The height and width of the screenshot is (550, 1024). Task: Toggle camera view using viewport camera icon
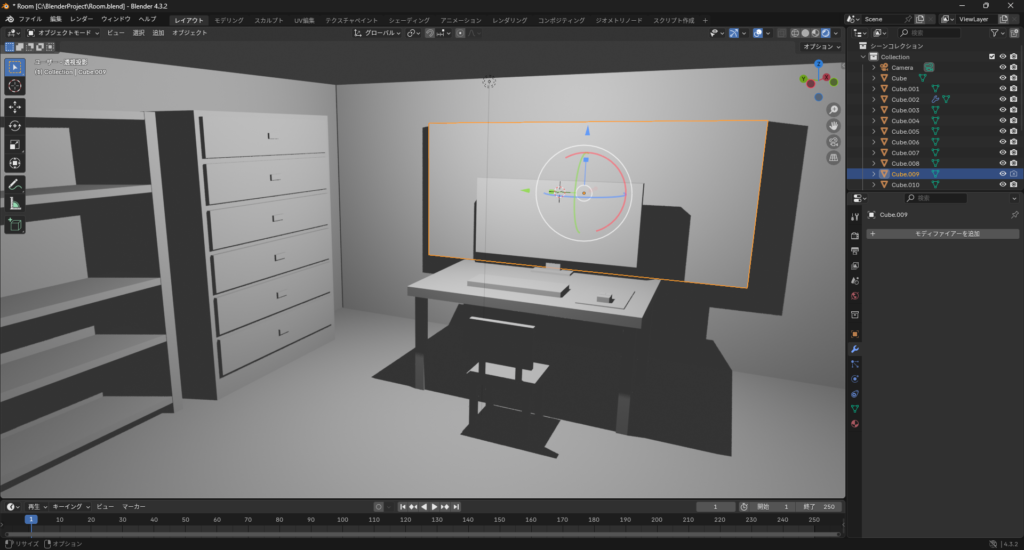pos(834,142)
